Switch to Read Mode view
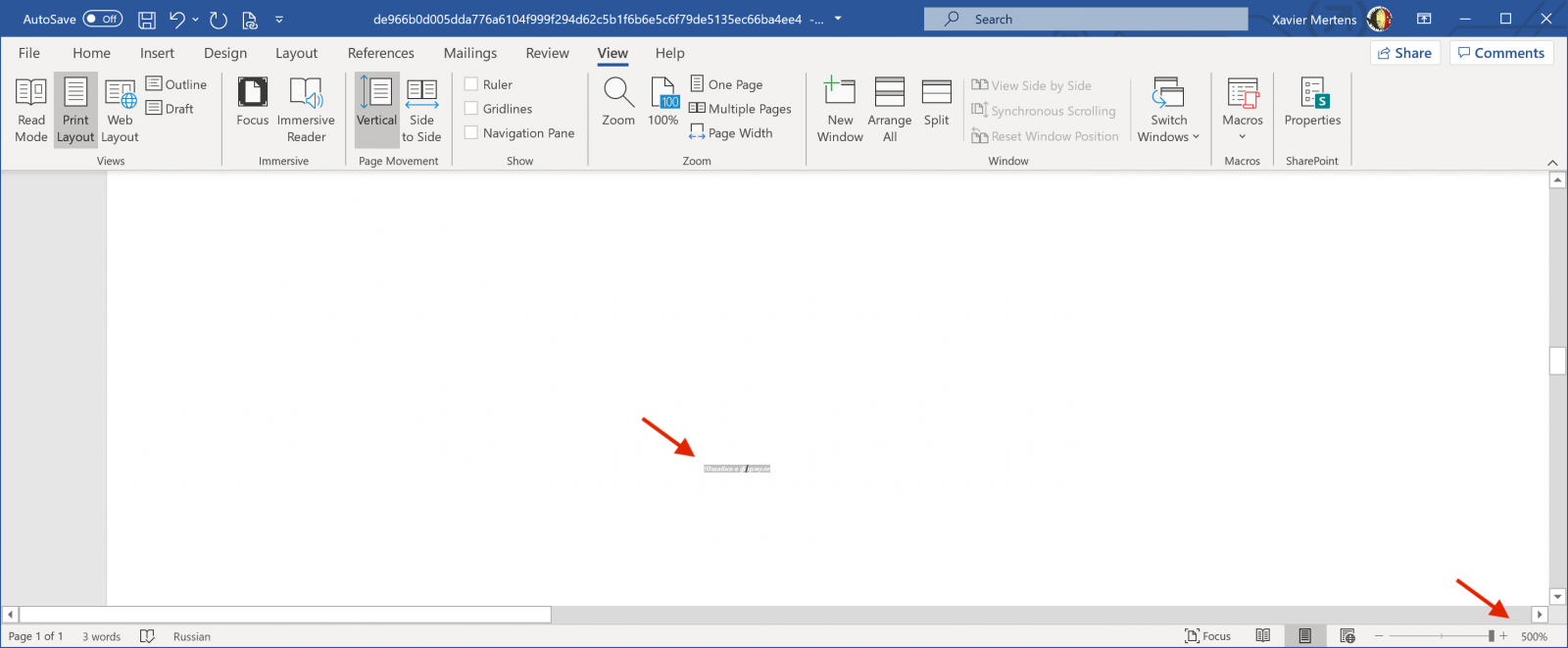The image size is (1568, 648). point(31,110)
